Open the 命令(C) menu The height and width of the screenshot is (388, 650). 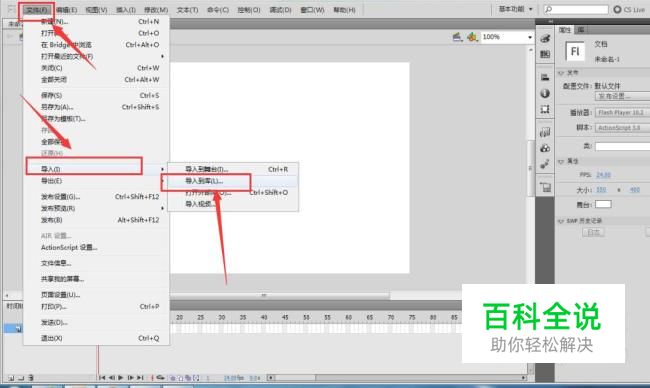218,10
